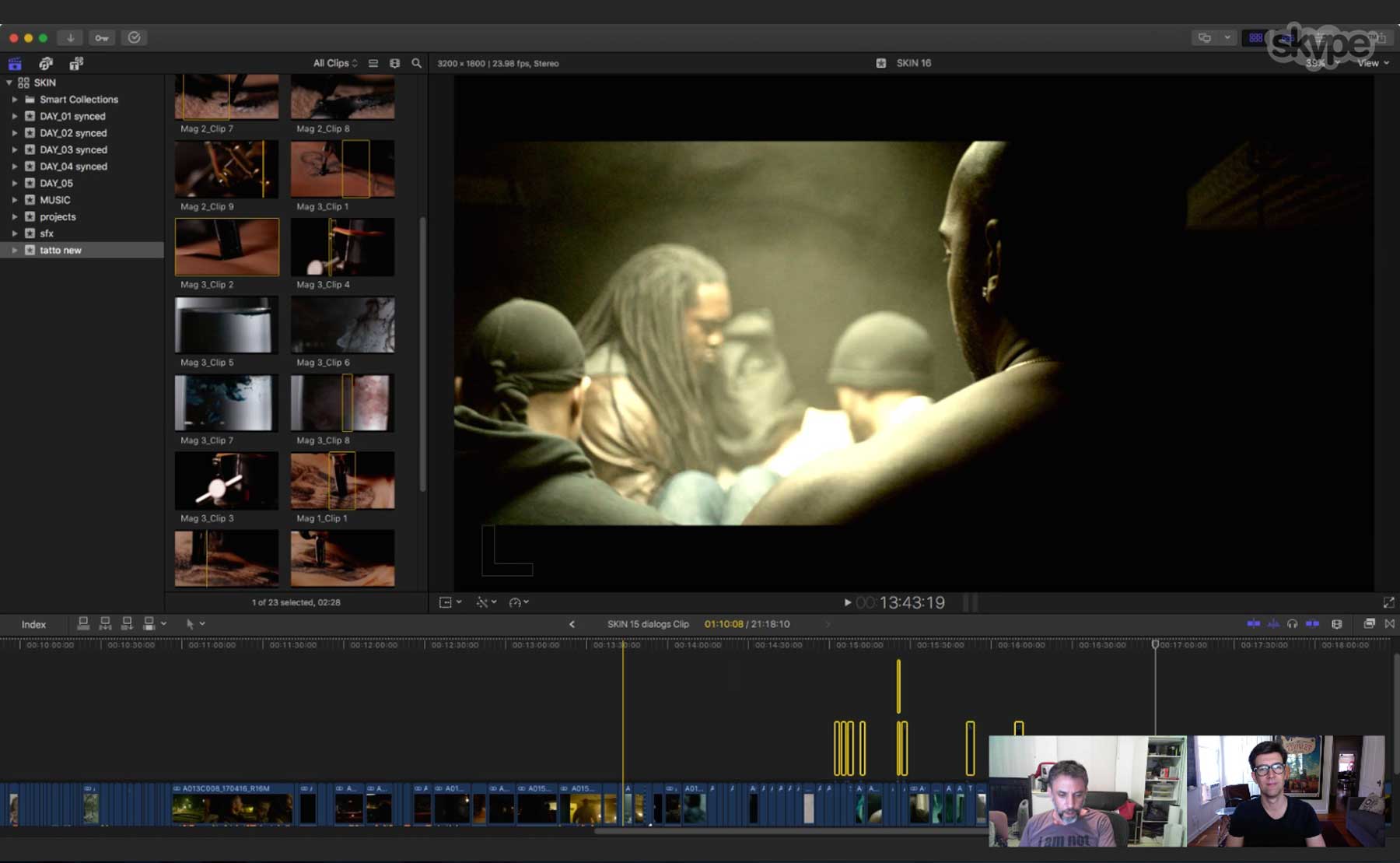
Task: Open clip appearance filmstrip options
Action: (395, 63)
